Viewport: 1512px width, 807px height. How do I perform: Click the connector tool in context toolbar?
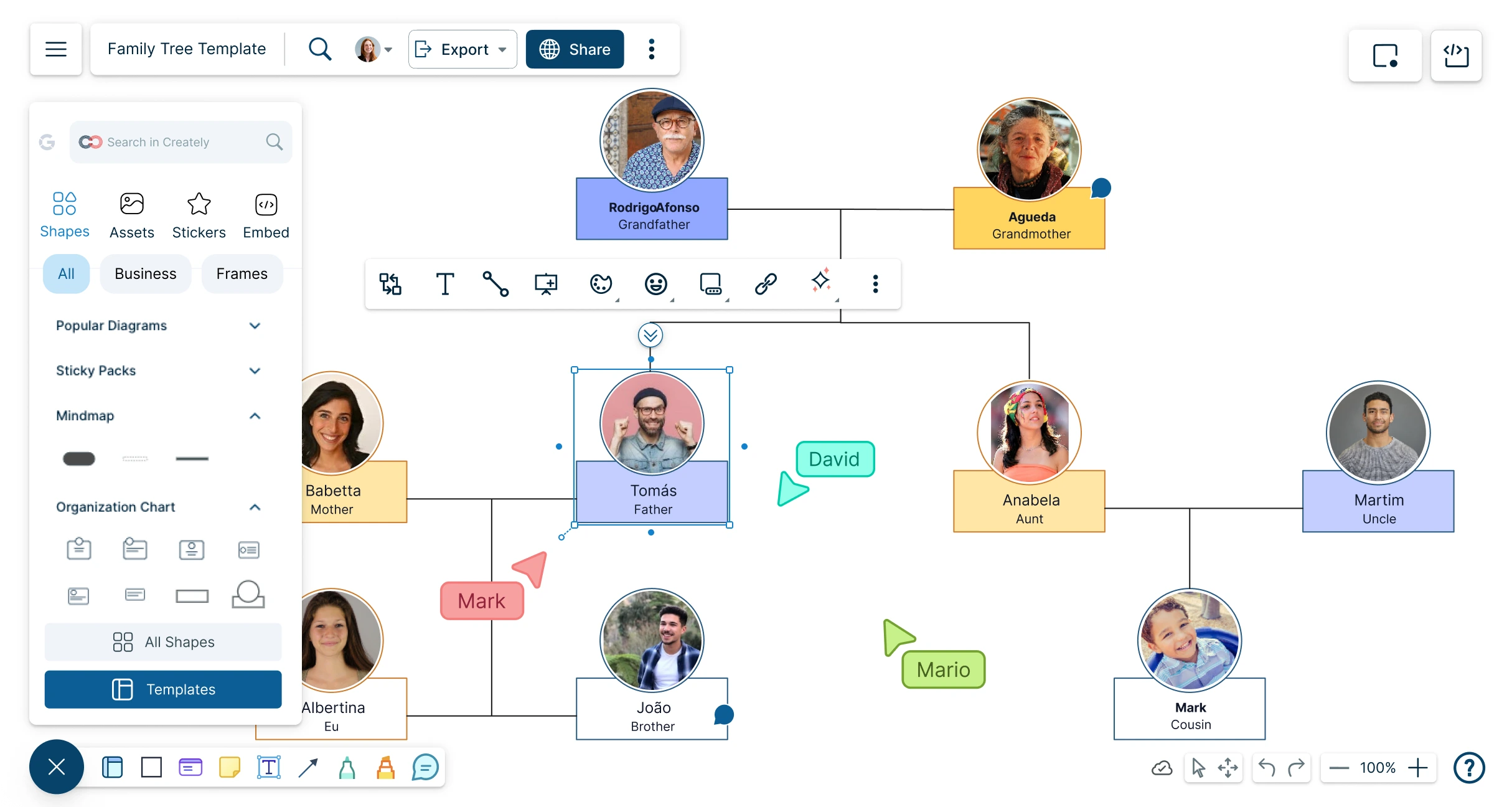[x=495, y=284]
